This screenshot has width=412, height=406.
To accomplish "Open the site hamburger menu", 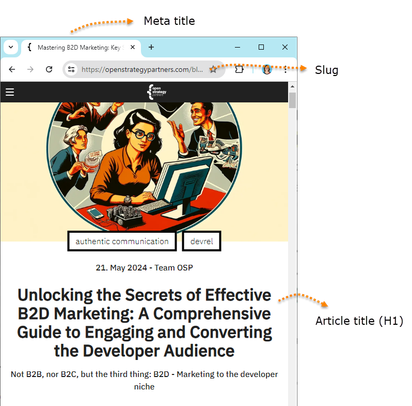I will (10, 92).
